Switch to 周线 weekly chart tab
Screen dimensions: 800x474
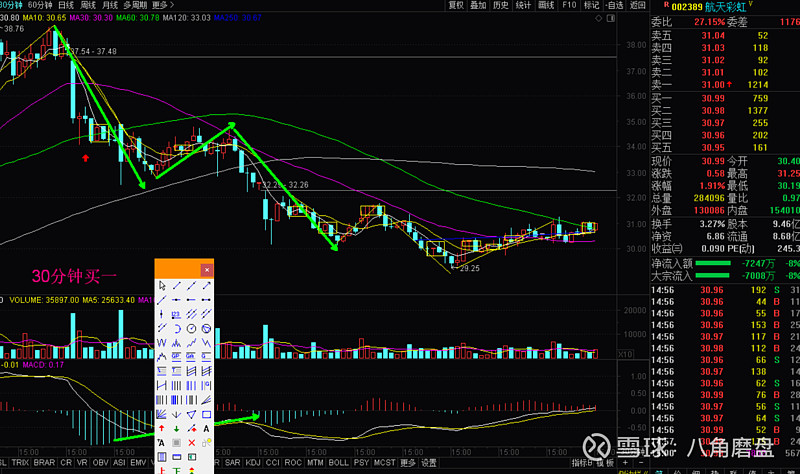(88, 5)
